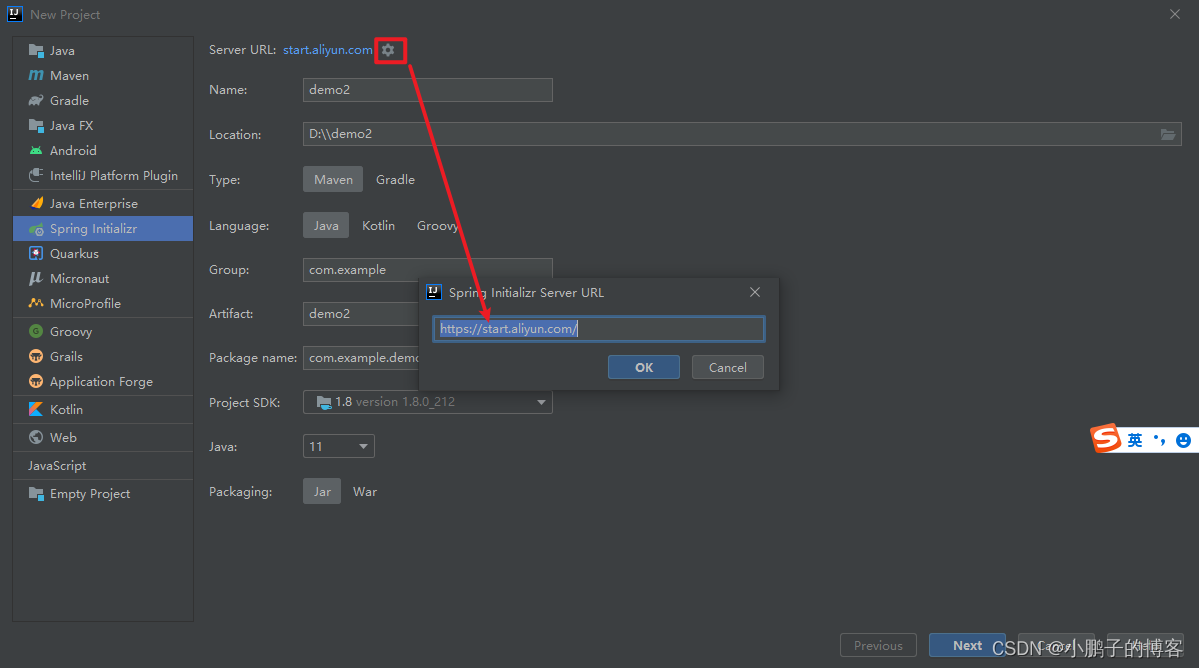1199x668 pixels.
Task: Open the Project SDK dropdown
Action: [x=427, y=402]
